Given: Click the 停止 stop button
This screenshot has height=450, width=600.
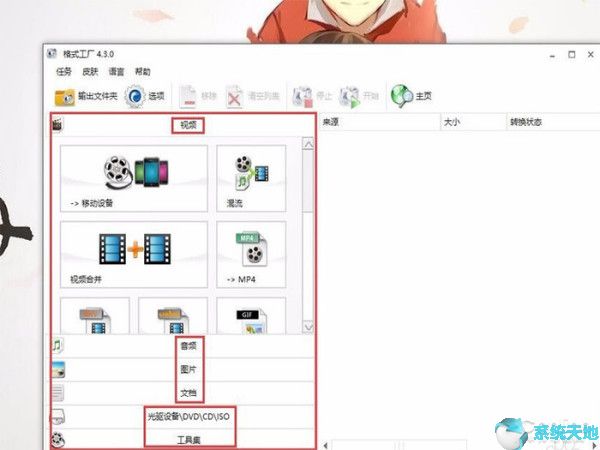Looking at the screenshot, I should pyautogui.click(x=312, y=96).
